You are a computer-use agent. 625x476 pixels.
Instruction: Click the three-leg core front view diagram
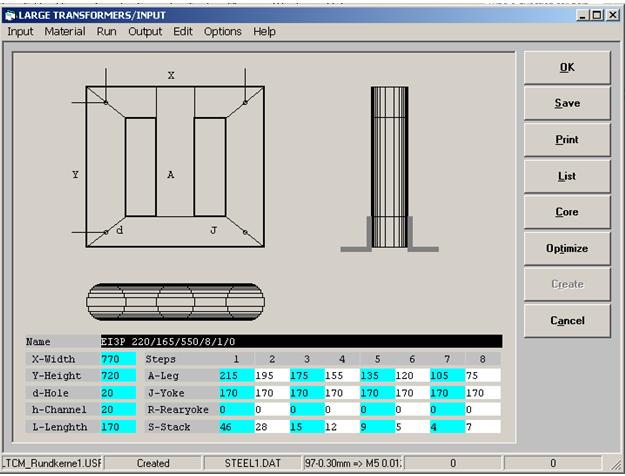coord(174,166)
